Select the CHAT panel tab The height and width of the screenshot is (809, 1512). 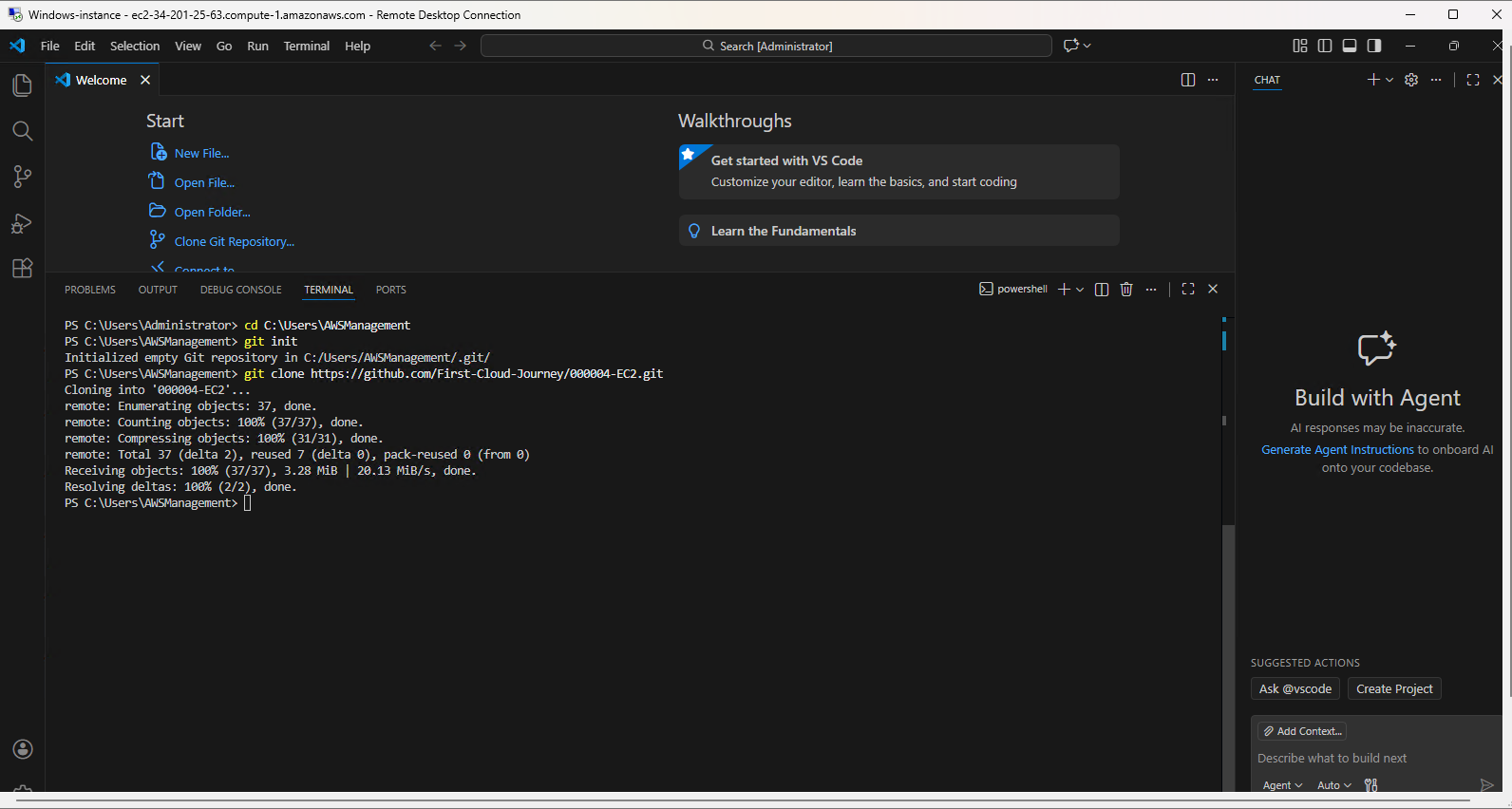point(1267,80)
